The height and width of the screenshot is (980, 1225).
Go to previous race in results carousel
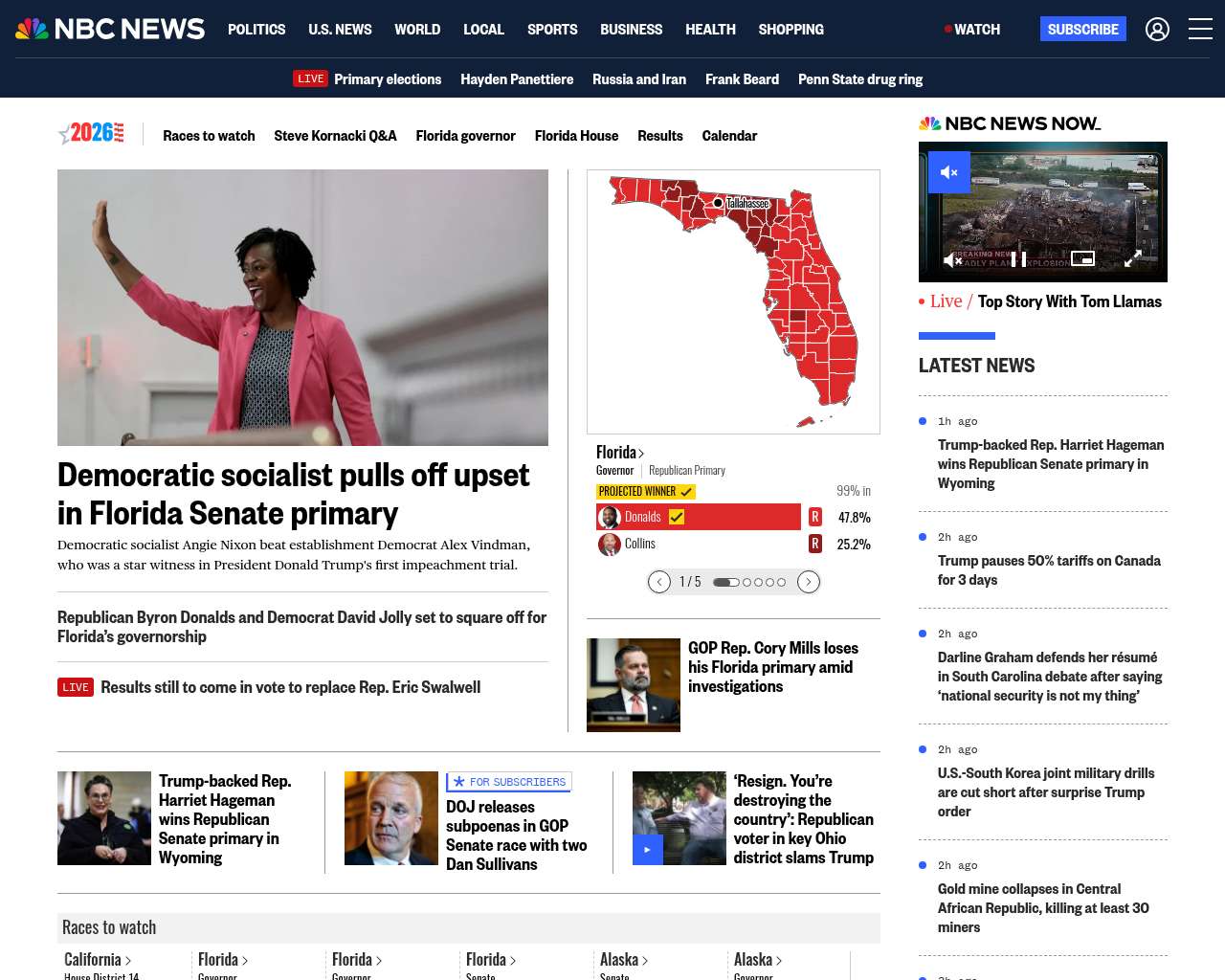coord(658,582)
